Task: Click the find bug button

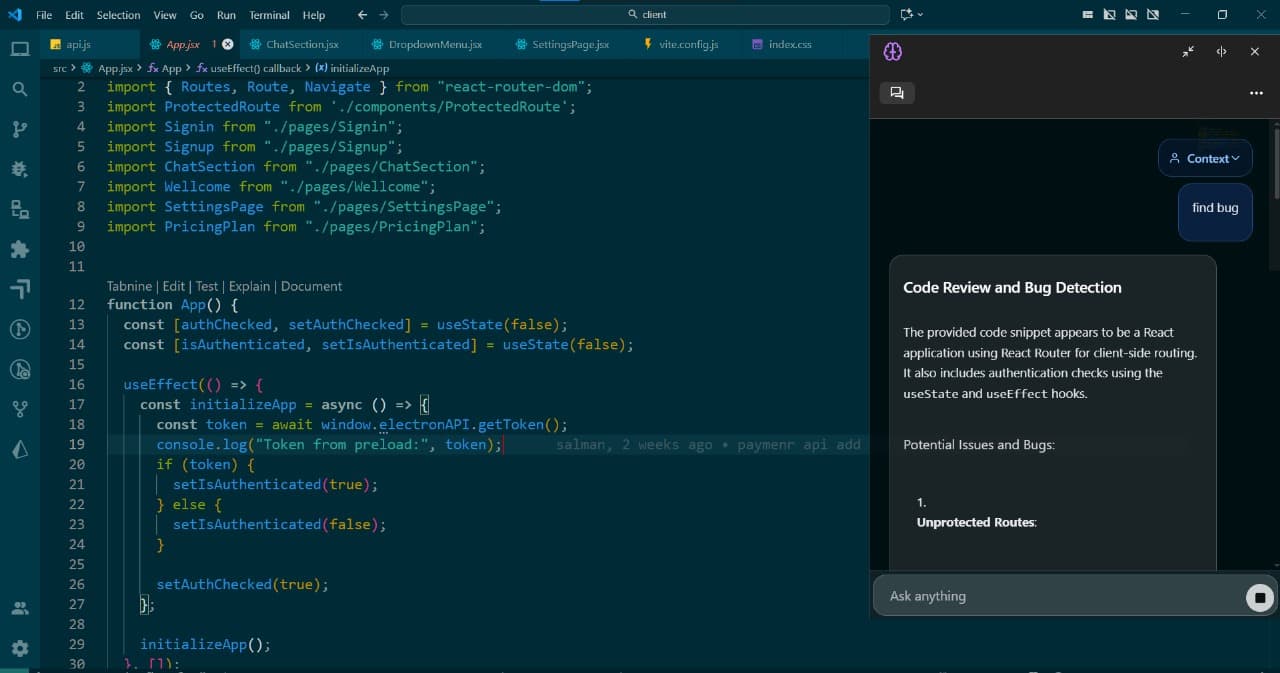Action: pos(1214,208)
